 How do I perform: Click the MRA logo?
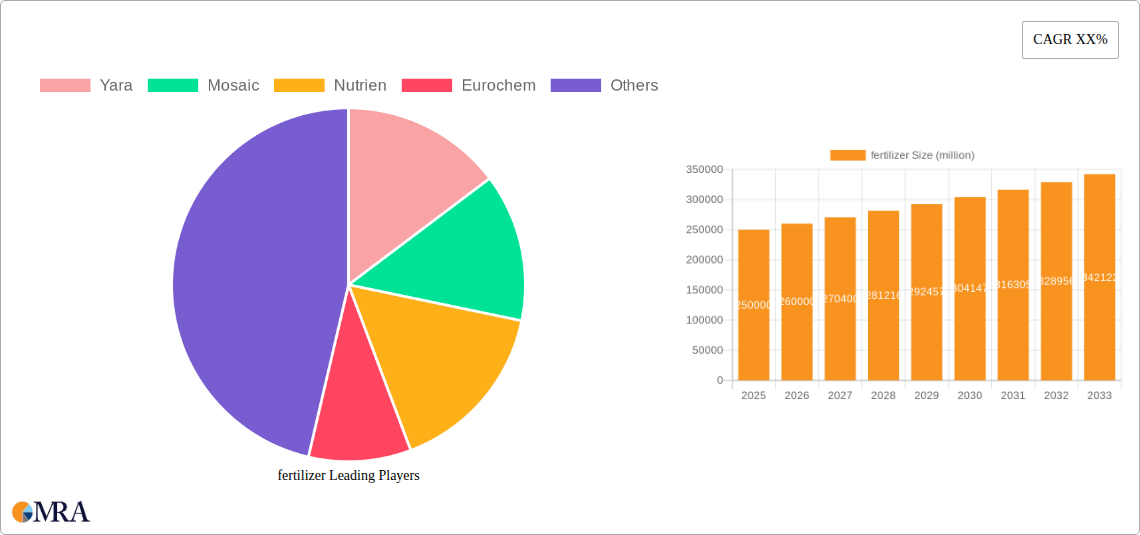point(51,511)
